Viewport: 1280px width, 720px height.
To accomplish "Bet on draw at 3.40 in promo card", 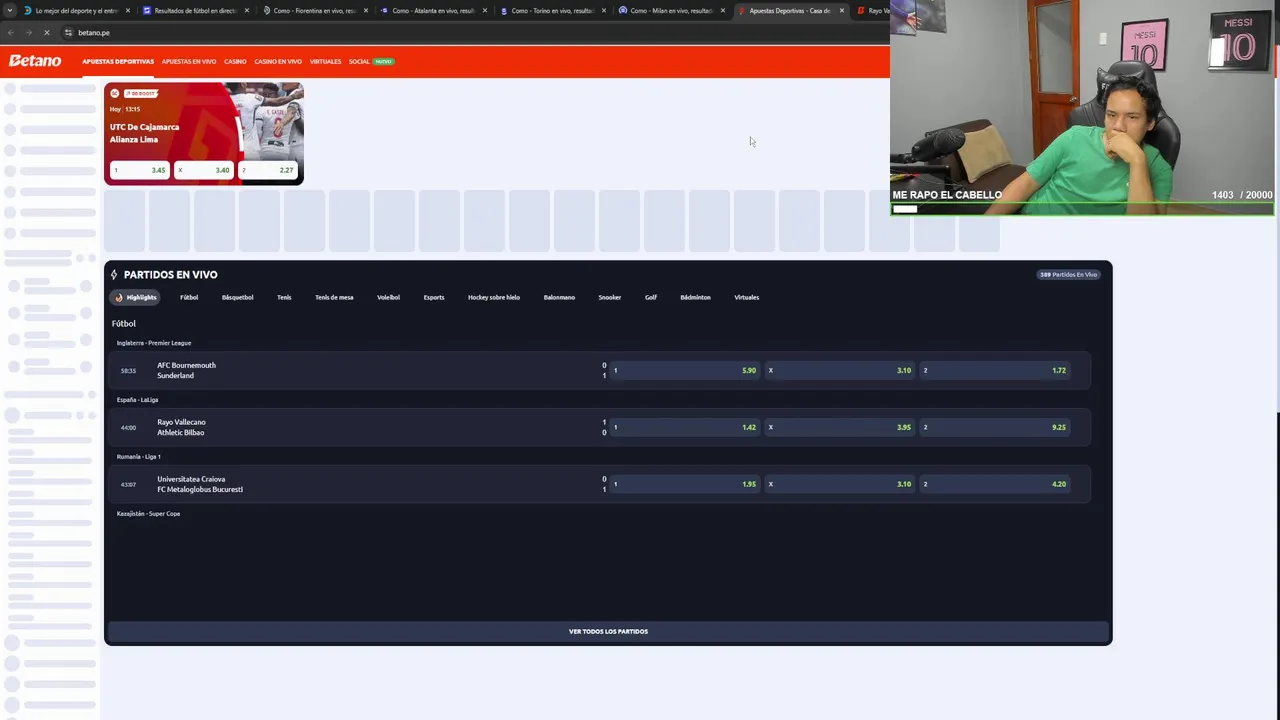I will (203, 170).
